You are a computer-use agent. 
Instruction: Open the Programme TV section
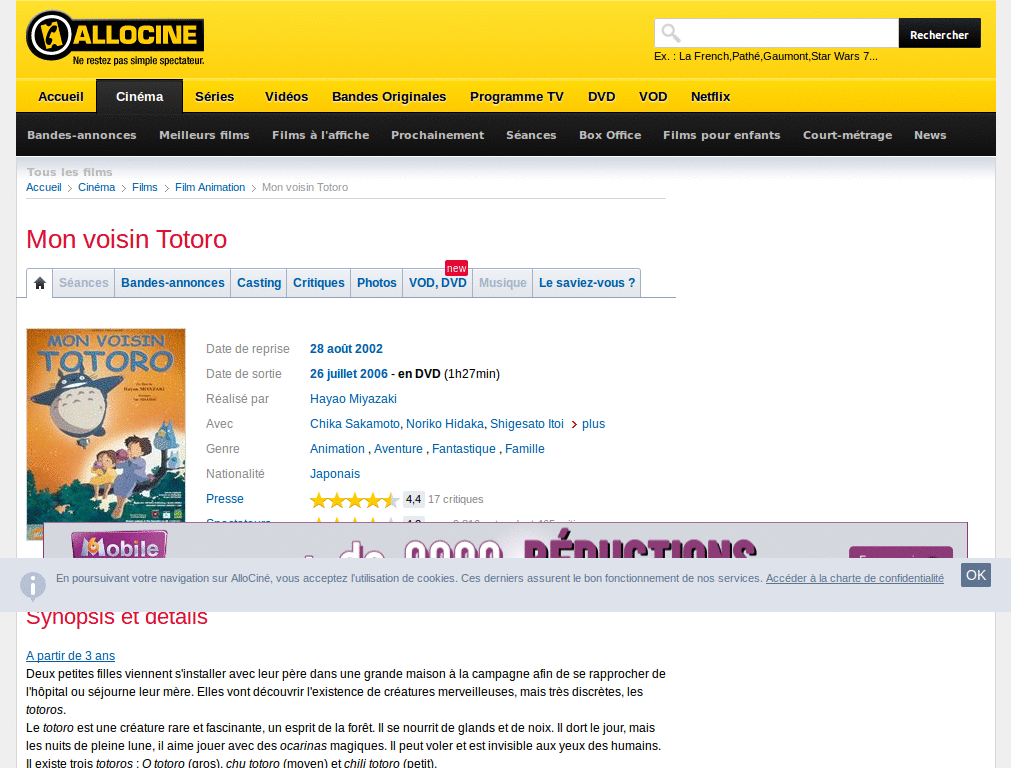516,97
